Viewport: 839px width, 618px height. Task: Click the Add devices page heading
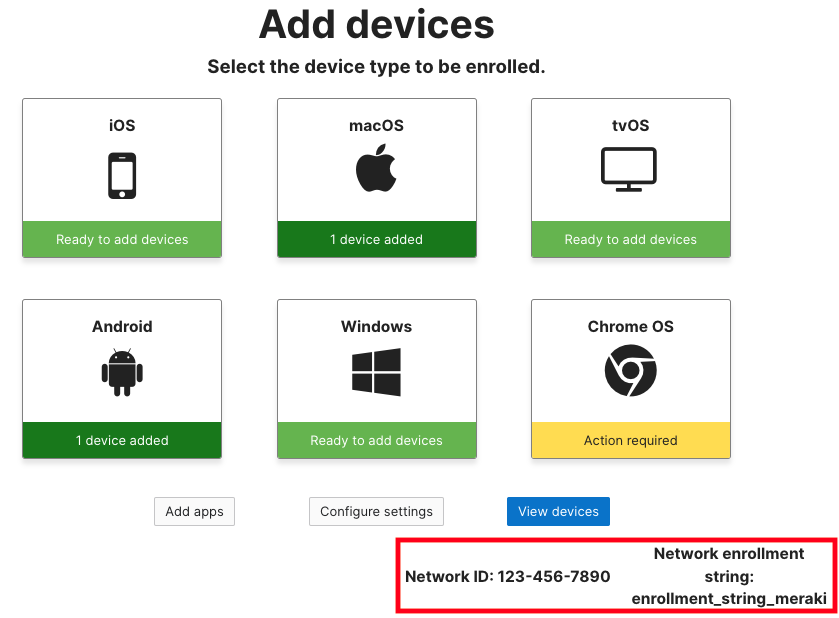[376, 25]
